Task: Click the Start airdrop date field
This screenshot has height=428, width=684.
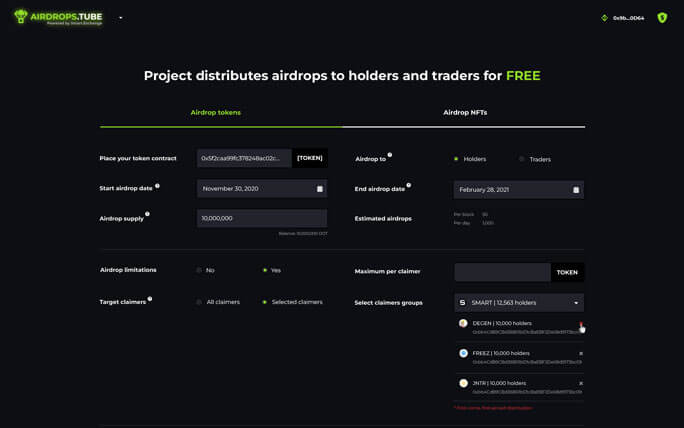Action: pos(262,188)
